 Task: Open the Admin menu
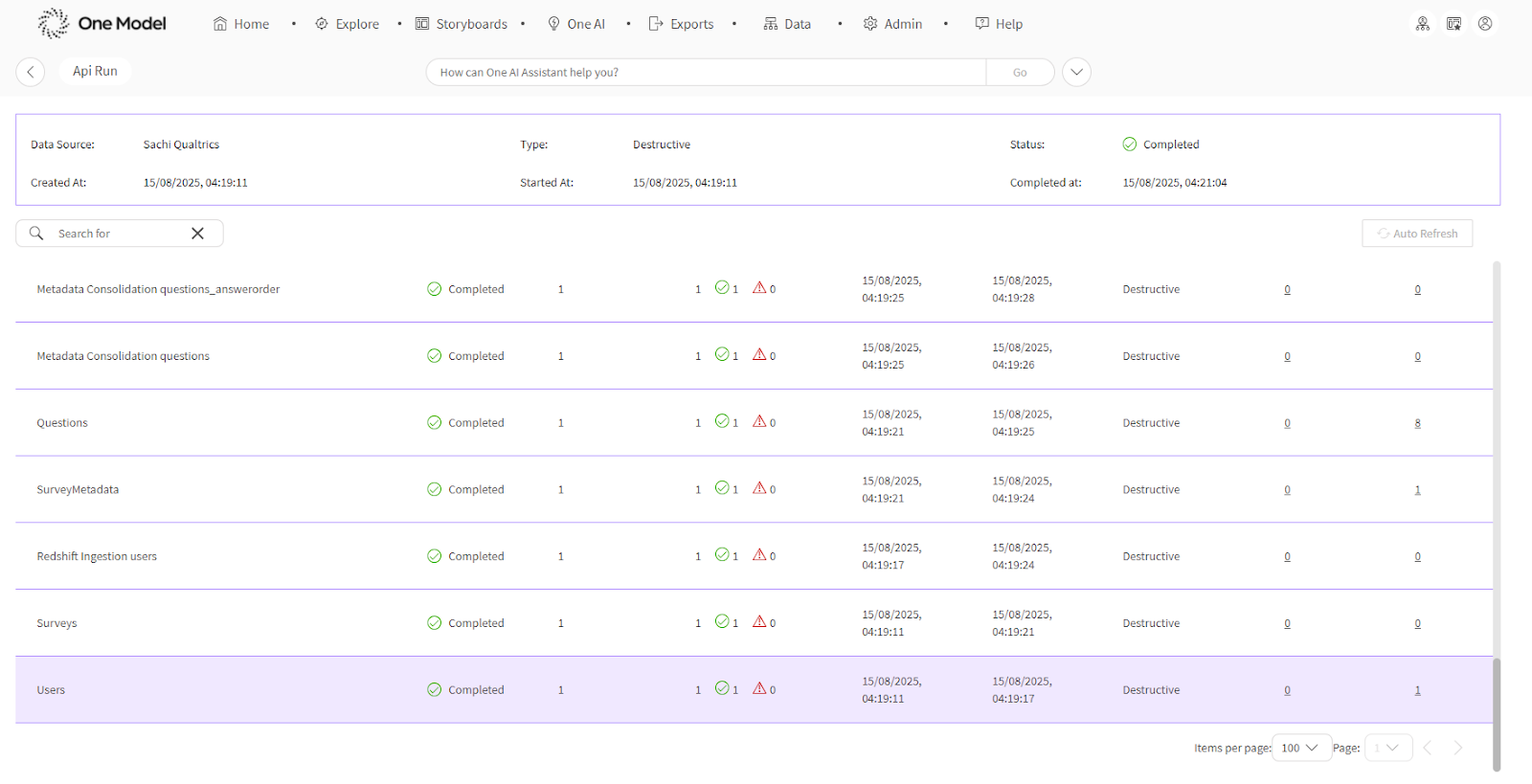click(892, 24)
